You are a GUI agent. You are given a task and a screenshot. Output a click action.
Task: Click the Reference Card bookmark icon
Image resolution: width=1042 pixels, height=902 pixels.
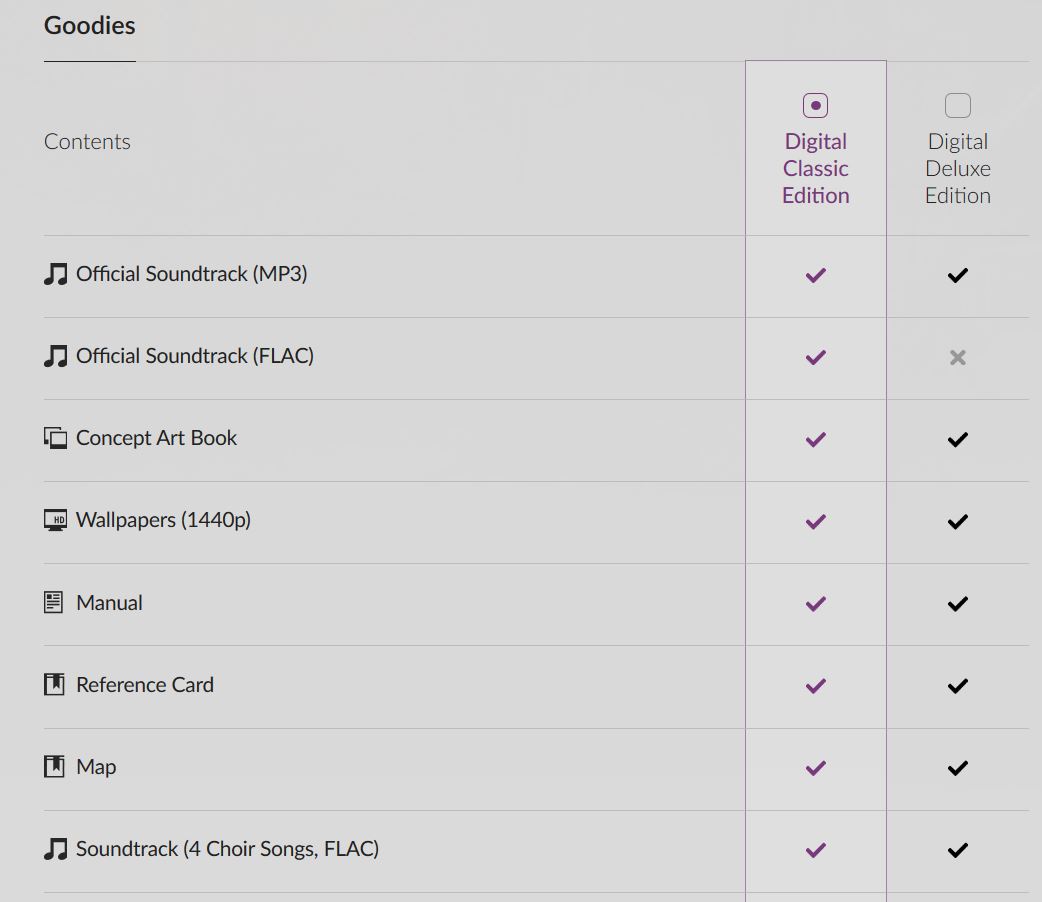click(54, 684)
